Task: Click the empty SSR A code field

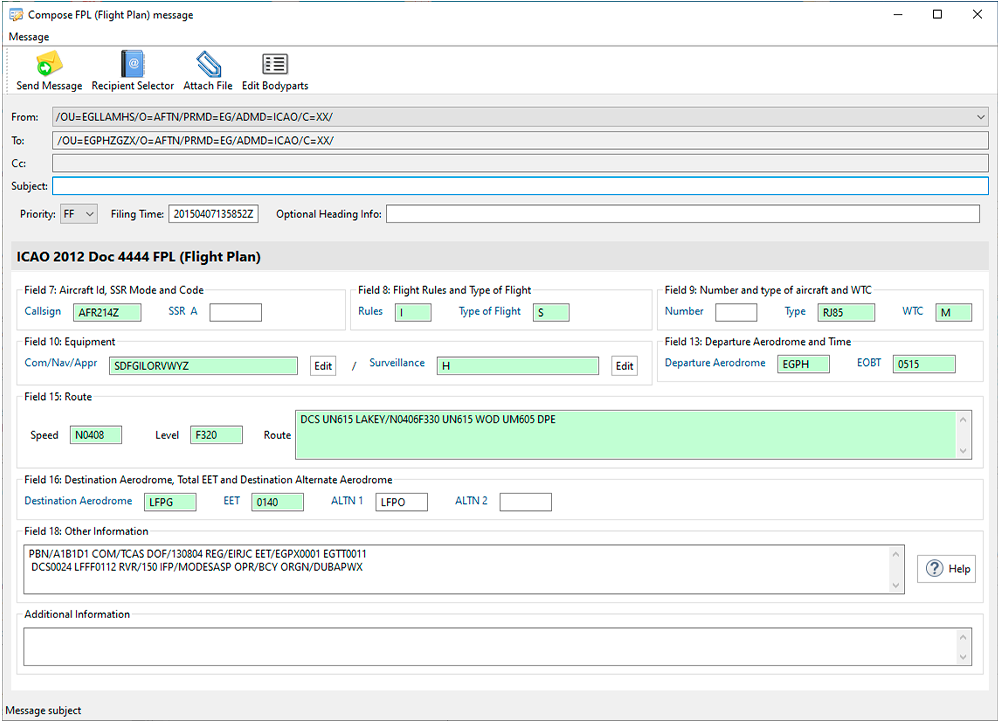Action: [235, 312]
